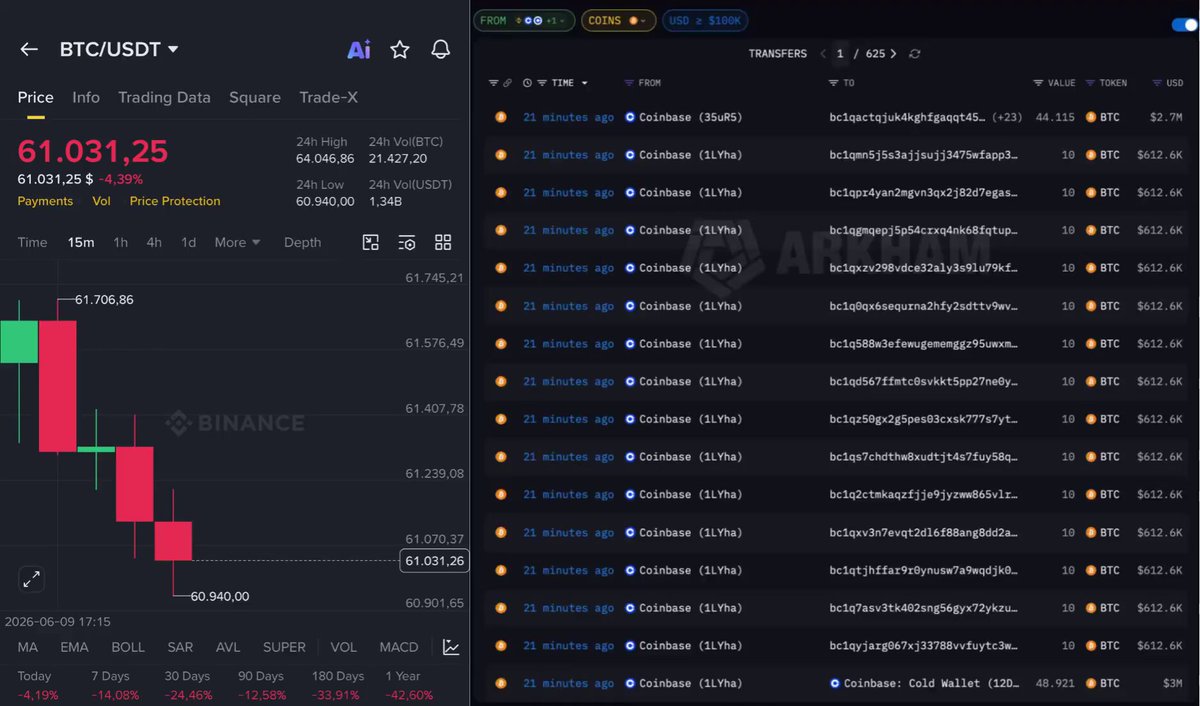The height and width of the screenshot is (706, 1200).
Task: Select the 4h chart interval
Action: pyautogui.click(x=154, y=242)
